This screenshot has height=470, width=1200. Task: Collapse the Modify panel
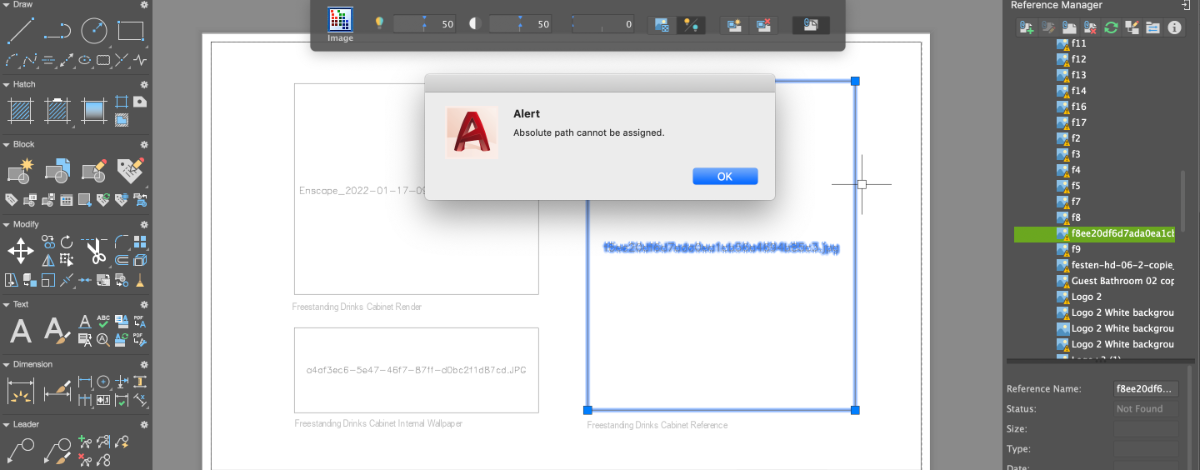point(5,224)
